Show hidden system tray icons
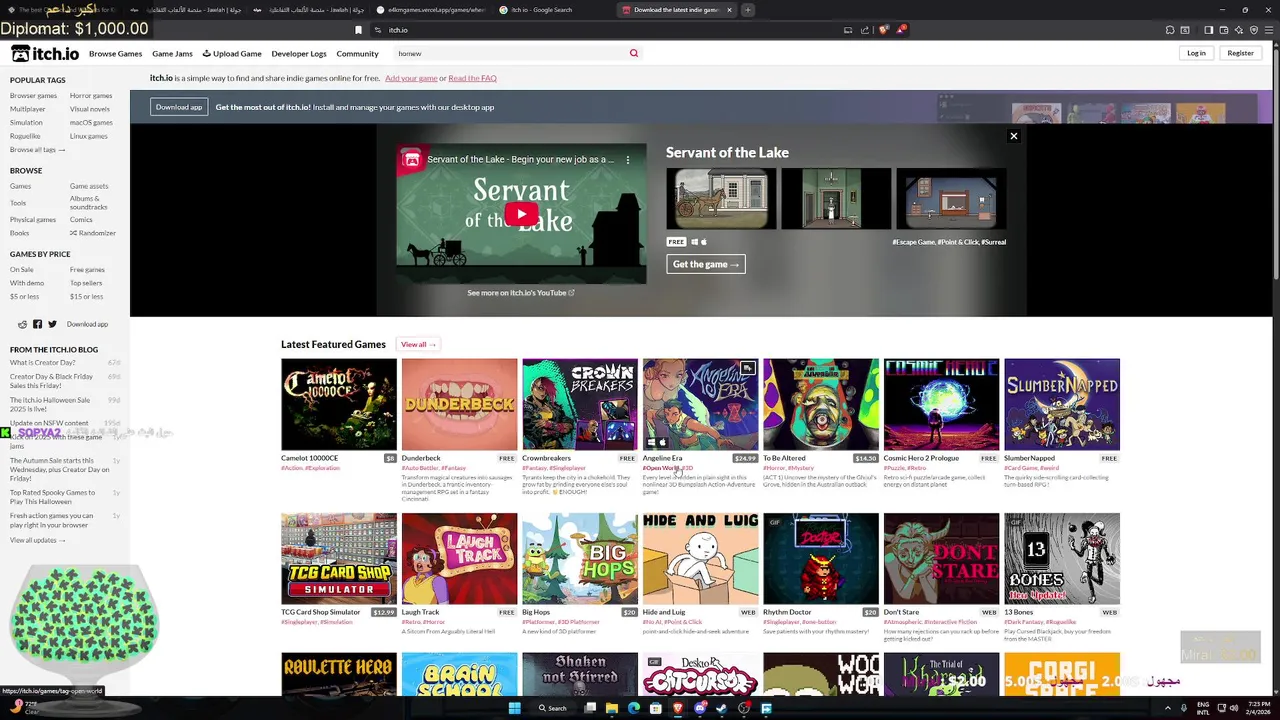This screenshot has height=720, width=1280. (1167, 708)
